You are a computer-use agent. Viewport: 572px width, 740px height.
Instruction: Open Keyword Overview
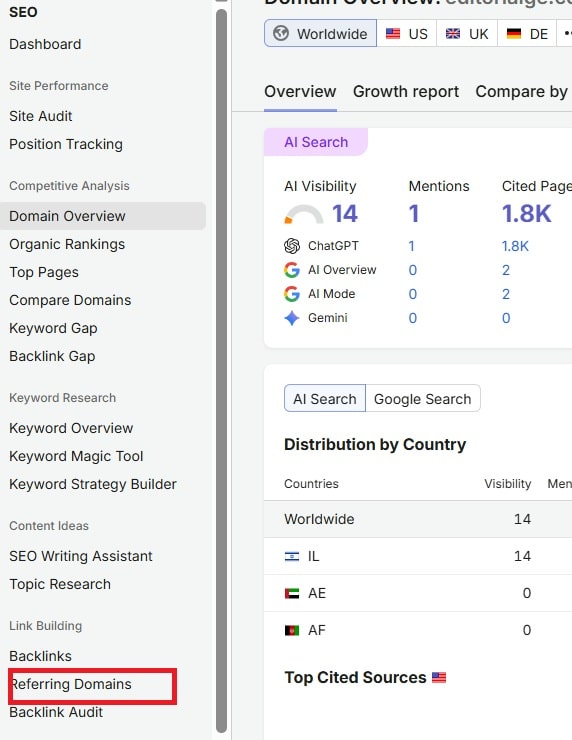[x=71, y=428]
